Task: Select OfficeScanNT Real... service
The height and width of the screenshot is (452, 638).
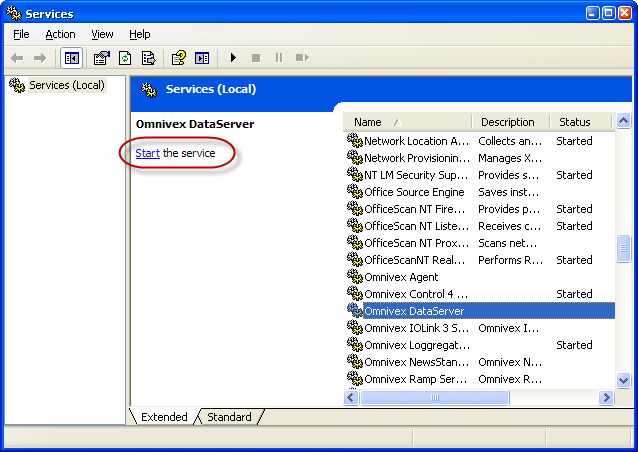Action: tap(414, 260)
